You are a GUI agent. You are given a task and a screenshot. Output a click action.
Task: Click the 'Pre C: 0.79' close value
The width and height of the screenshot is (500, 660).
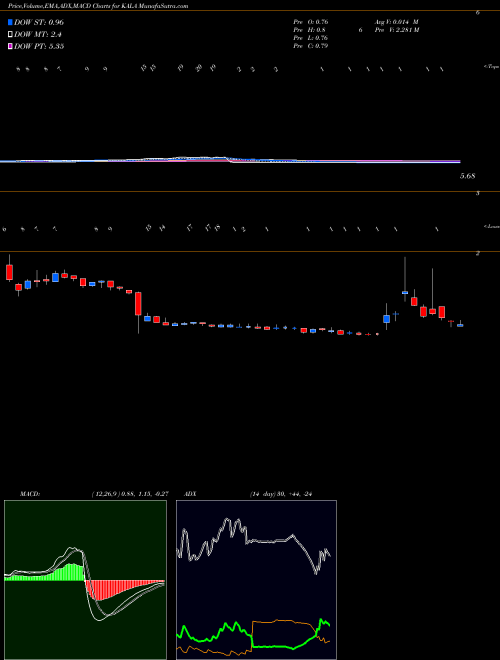click(x=311, y=46)
